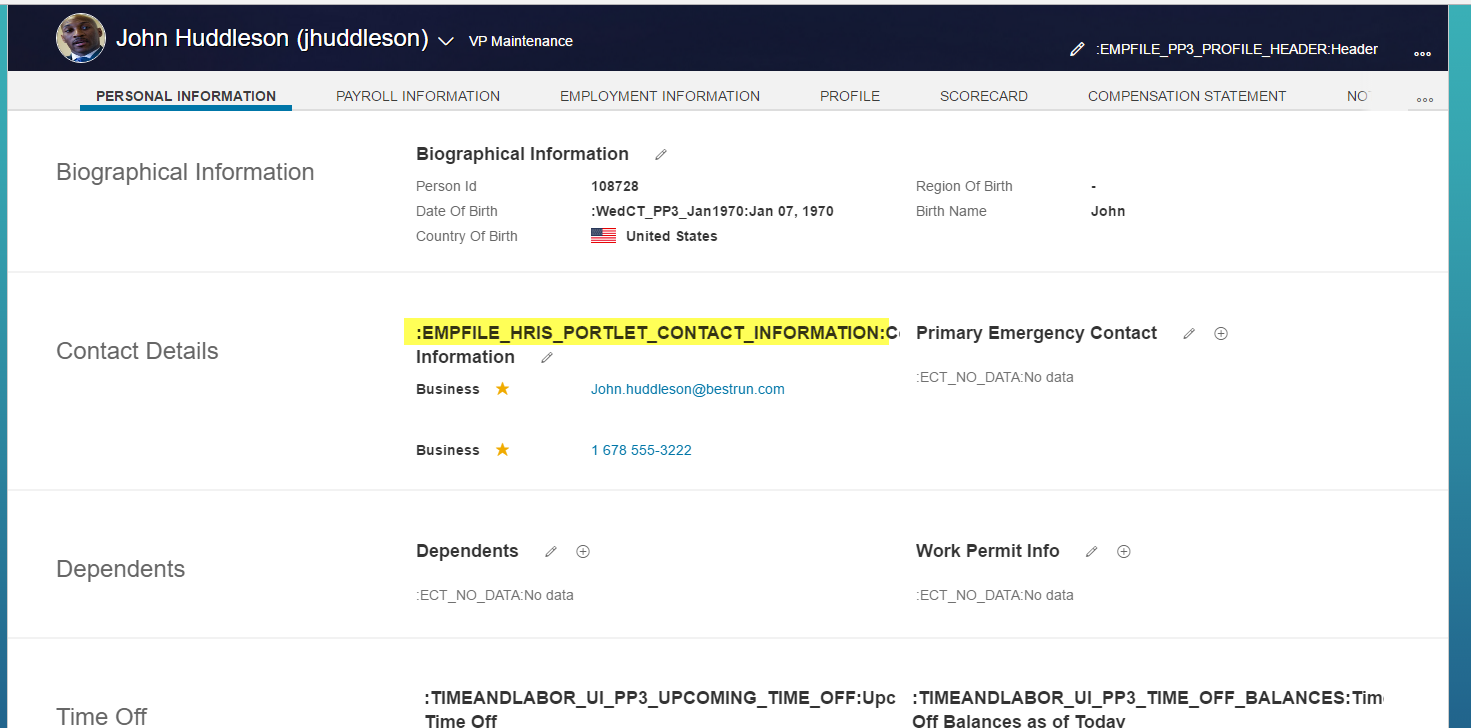Select the Scorecard tab
Image resolution: width=1471 pixels, height=728 pixels.
(x=984, y=96)
